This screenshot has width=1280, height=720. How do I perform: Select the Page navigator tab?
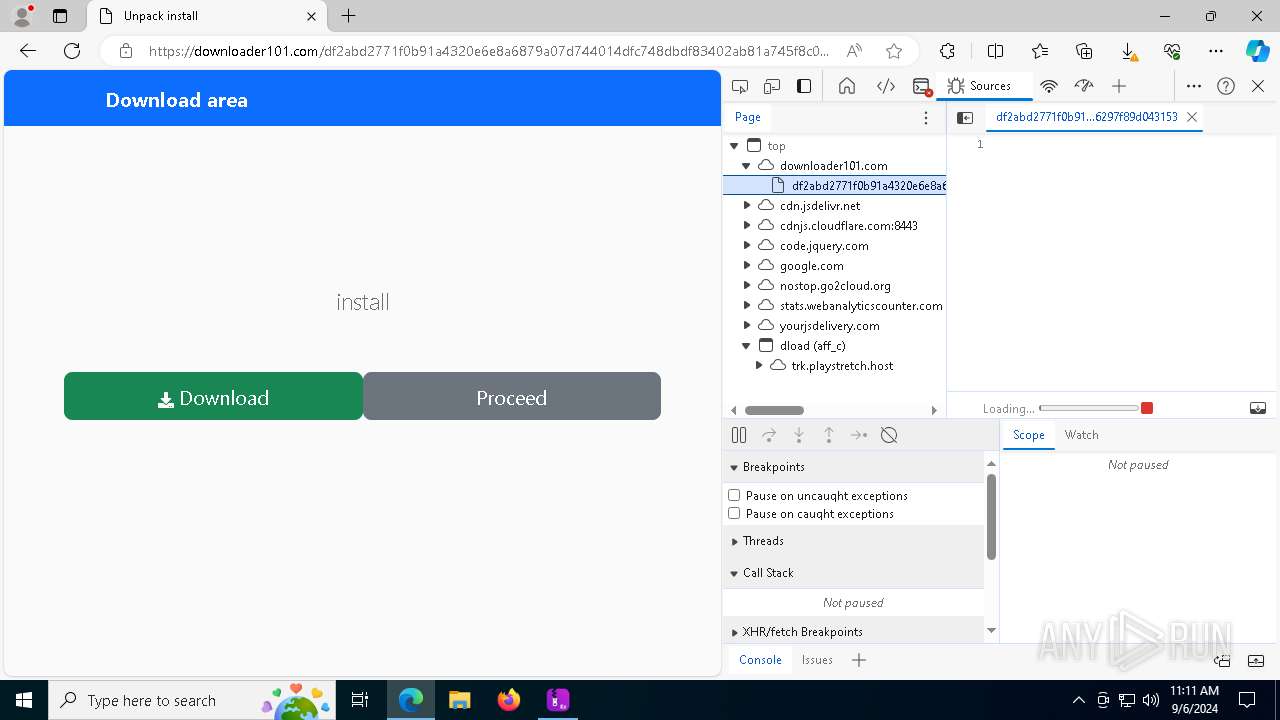point(748,117)
